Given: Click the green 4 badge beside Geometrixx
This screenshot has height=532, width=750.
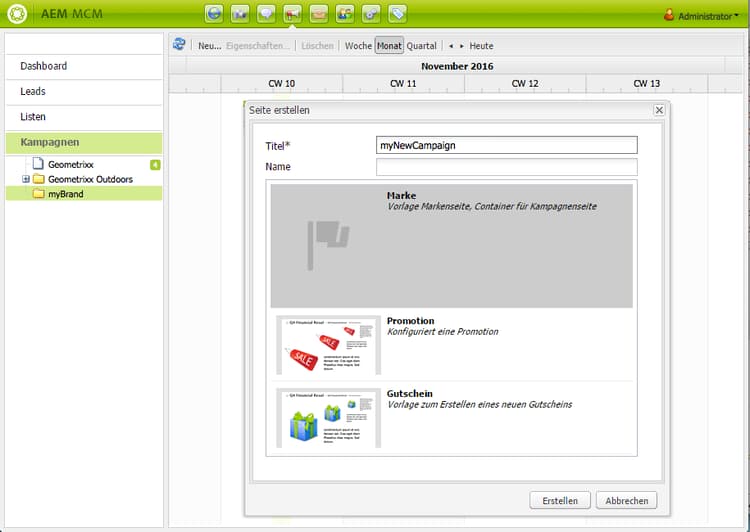Looking at the screenshot, I should point(155,165).
